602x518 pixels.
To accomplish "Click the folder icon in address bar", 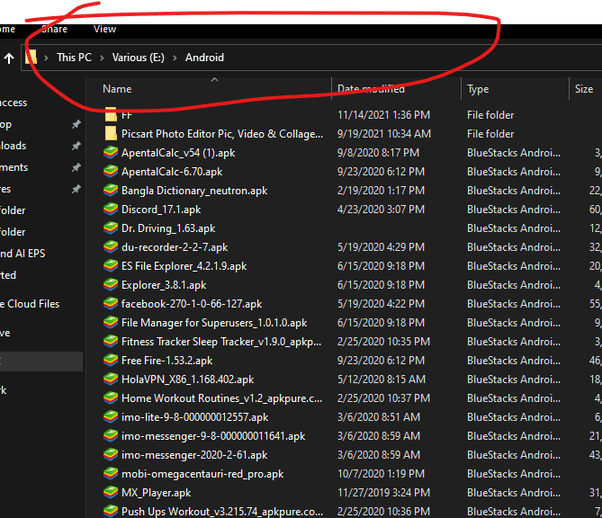I will (x=31, y=57).
